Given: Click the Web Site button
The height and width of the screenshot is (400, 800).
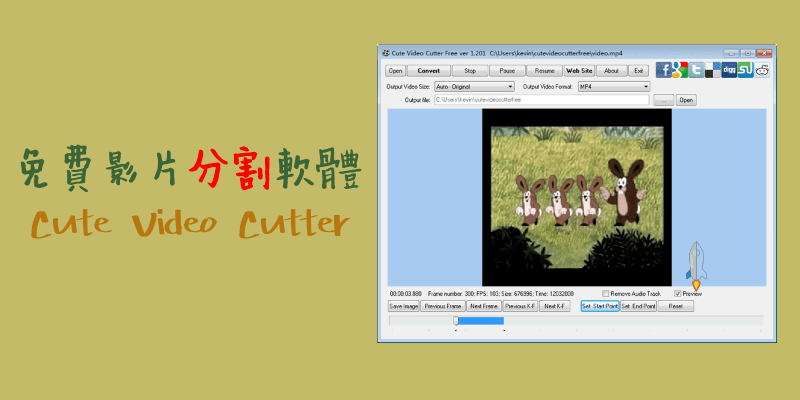Looking at the screenshot, I should click(x=579, y=71).
